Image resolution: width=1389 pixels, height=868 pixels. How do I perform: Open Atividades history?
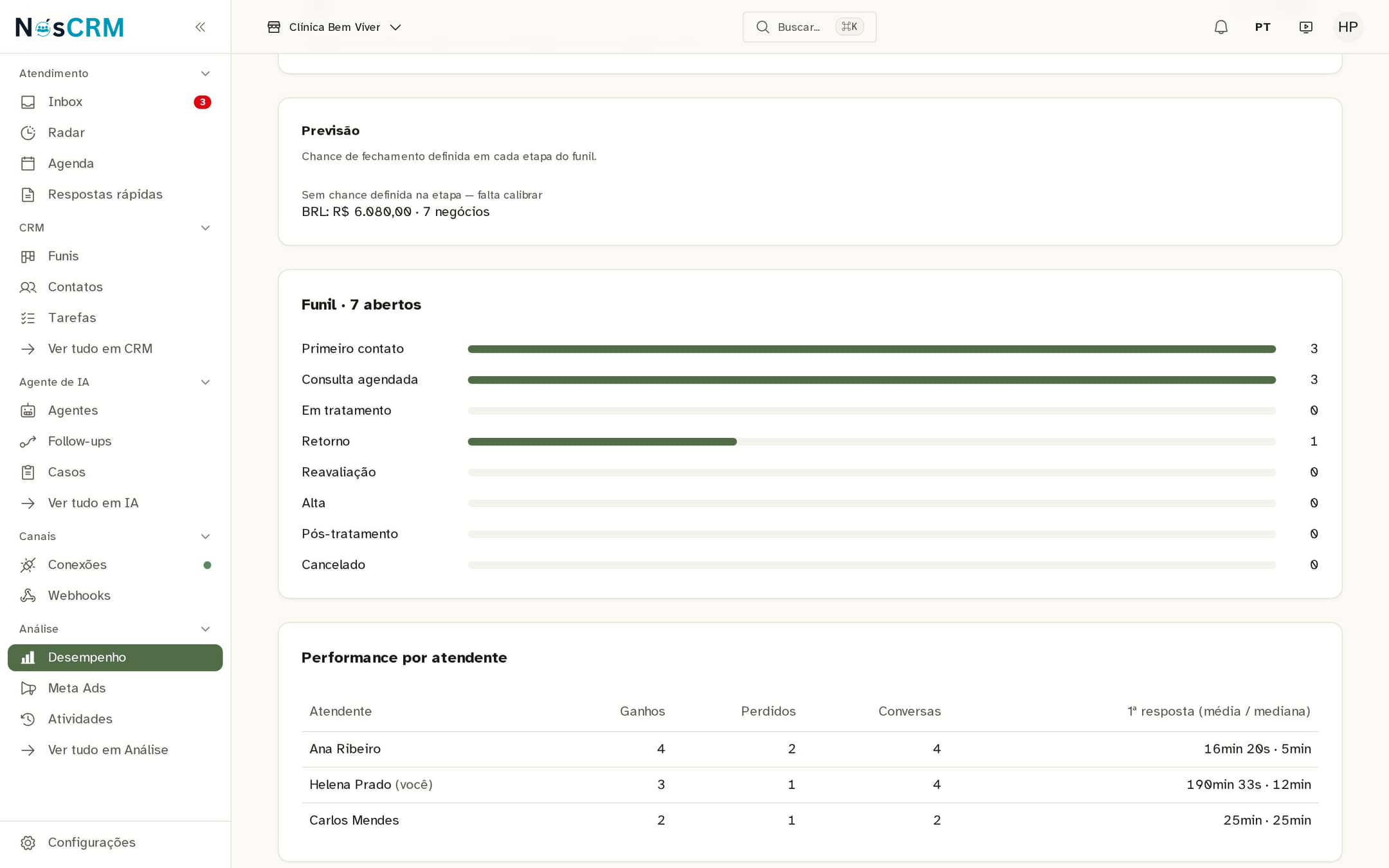(115, 719)
